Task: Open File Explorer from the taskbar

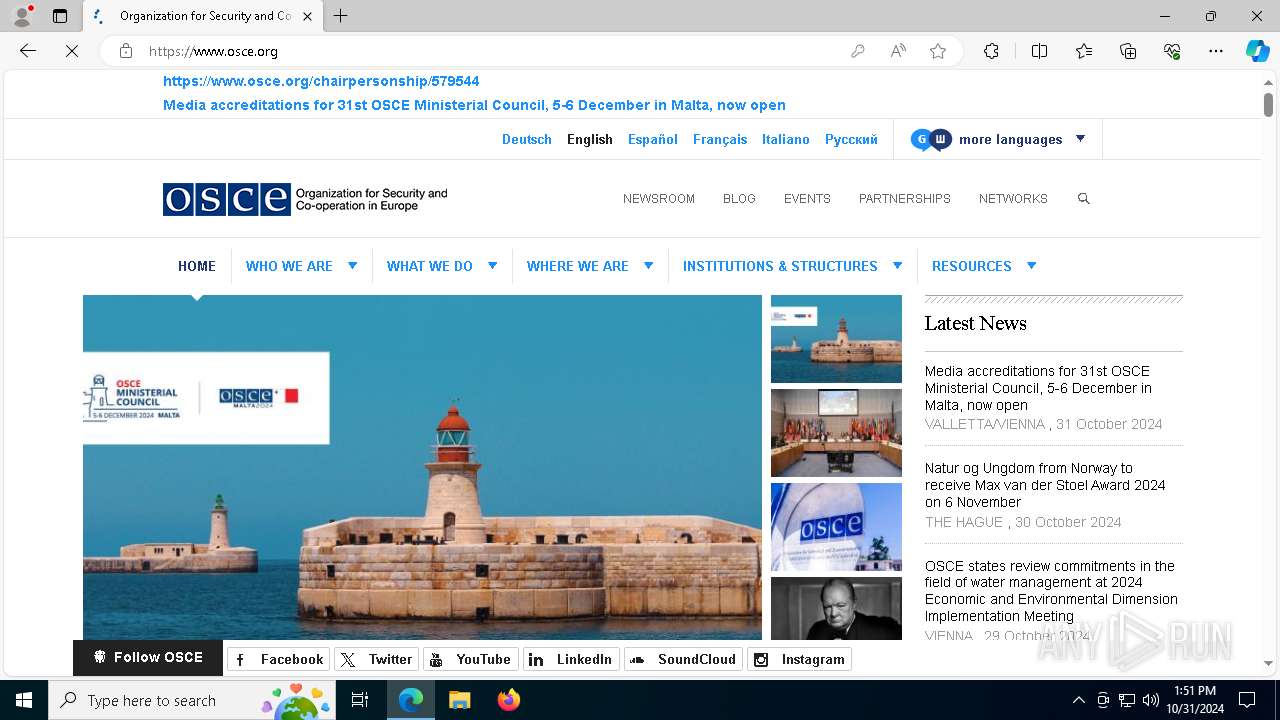Action: (459, 700)
